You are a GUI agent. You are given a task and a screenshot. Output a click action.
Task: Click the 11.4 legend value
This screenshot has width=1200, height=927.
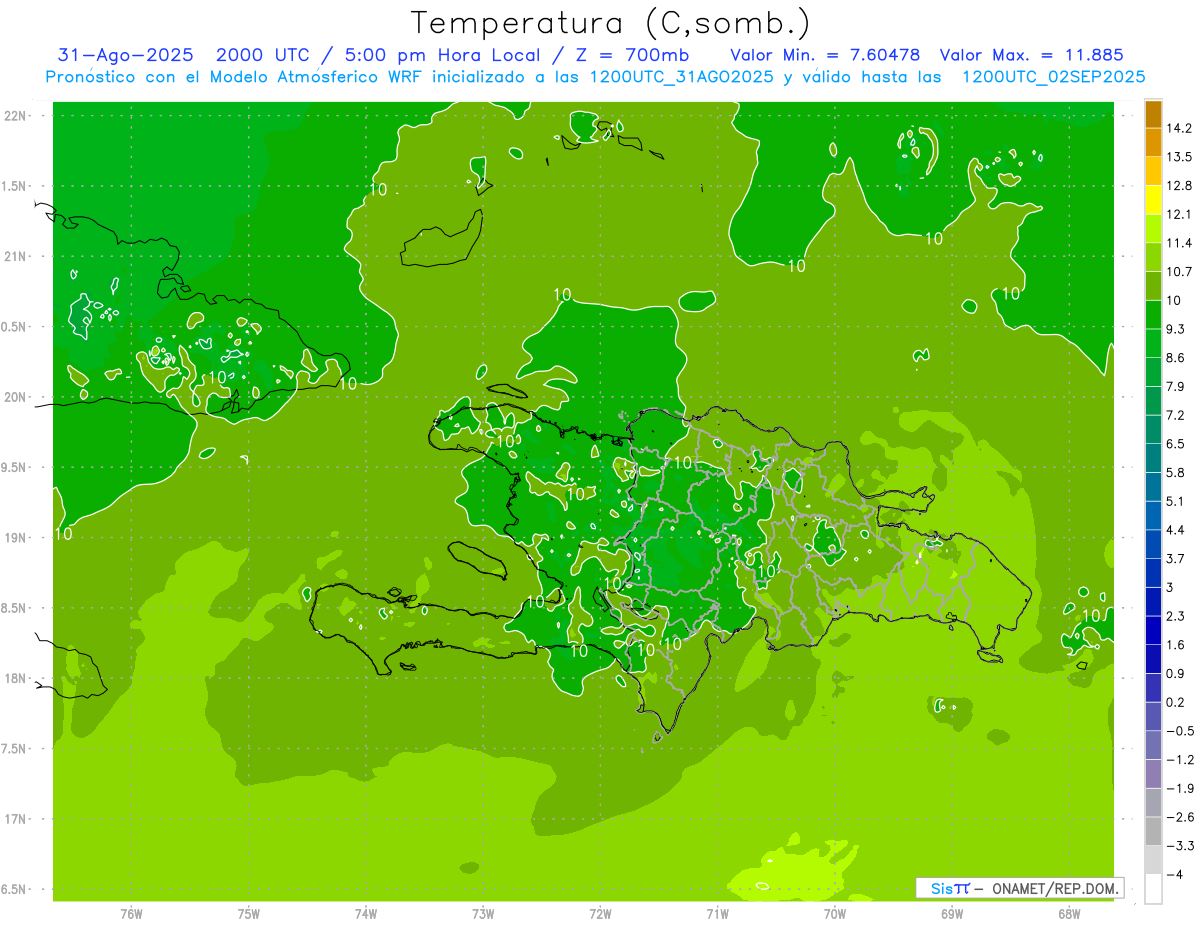click(1178, 243)
